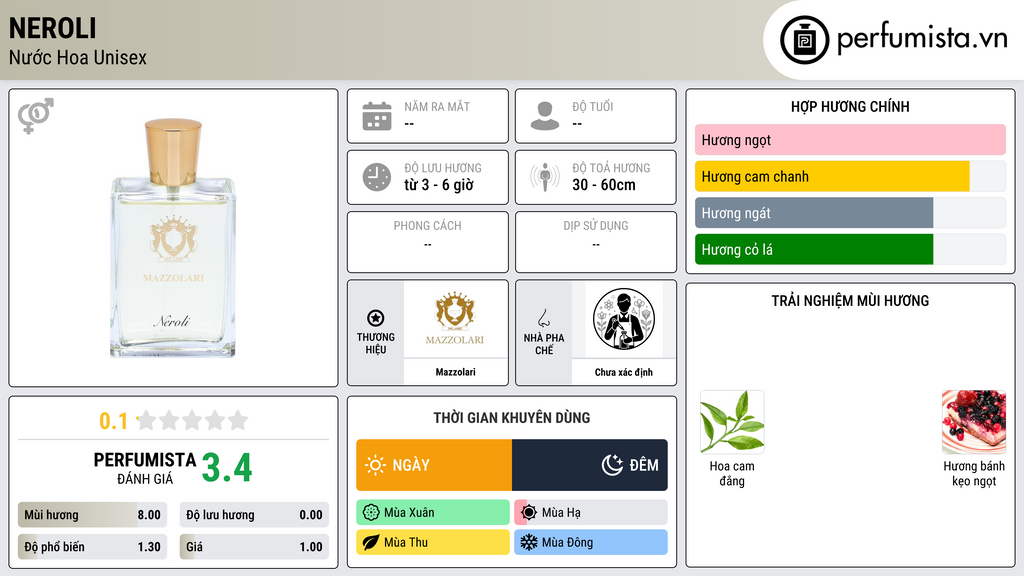The width and height of the screenshot is (1024, 576).
Task: Click the sun icon beside Mùa Hạ
Action: point(529,513)
